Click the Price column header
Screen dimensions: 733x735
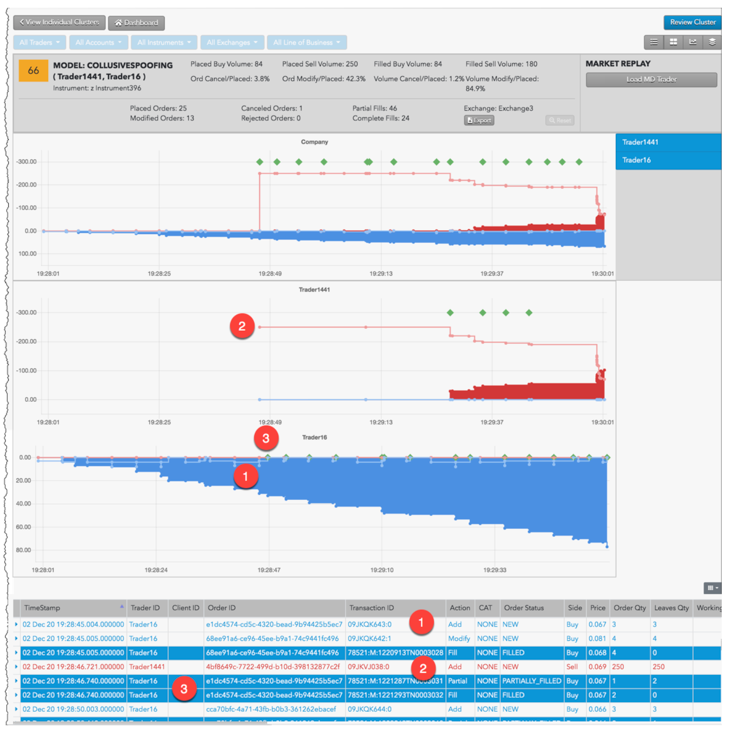598,608
